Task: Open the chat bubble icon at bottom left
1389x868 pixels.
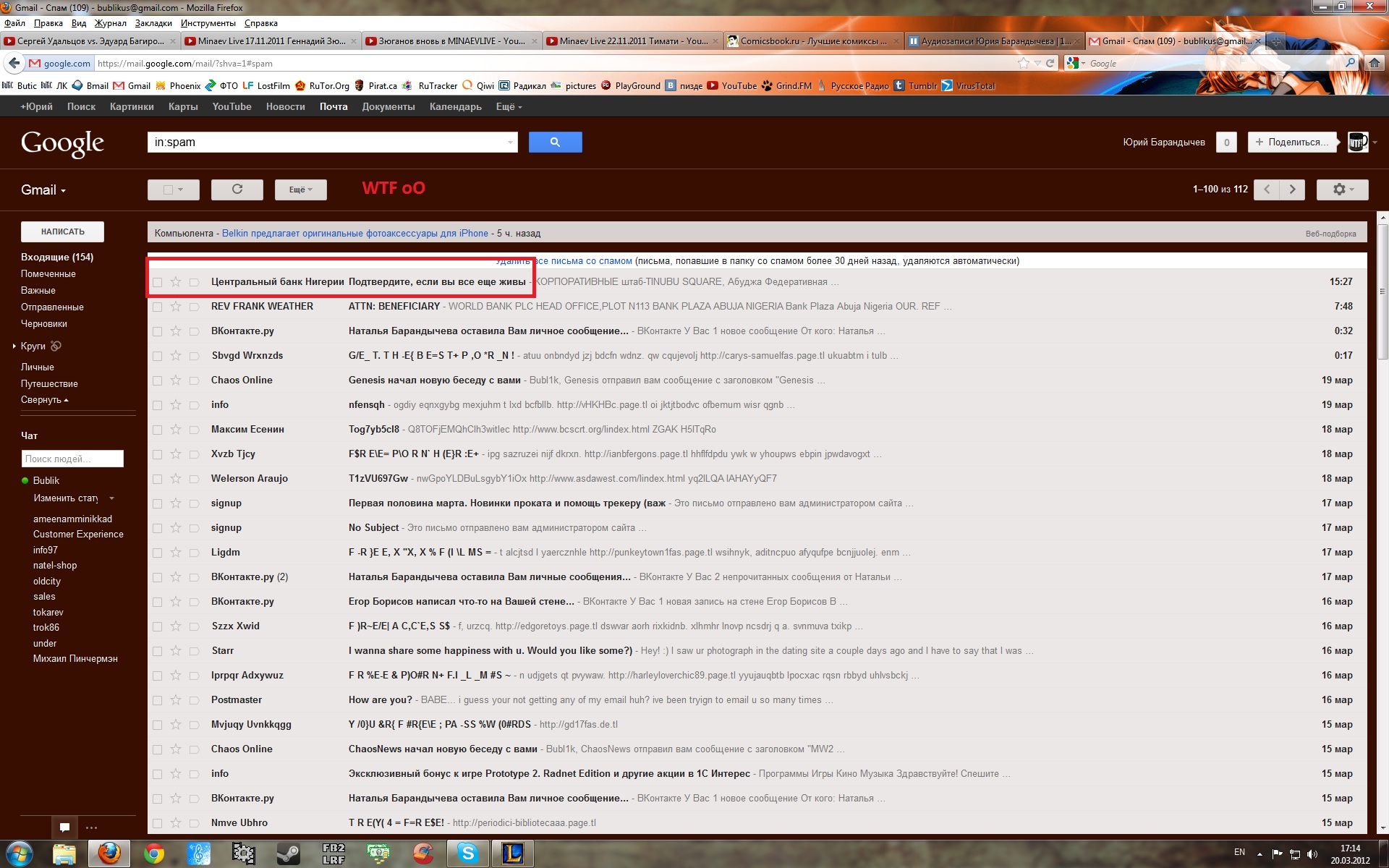Action: point(64,827)
